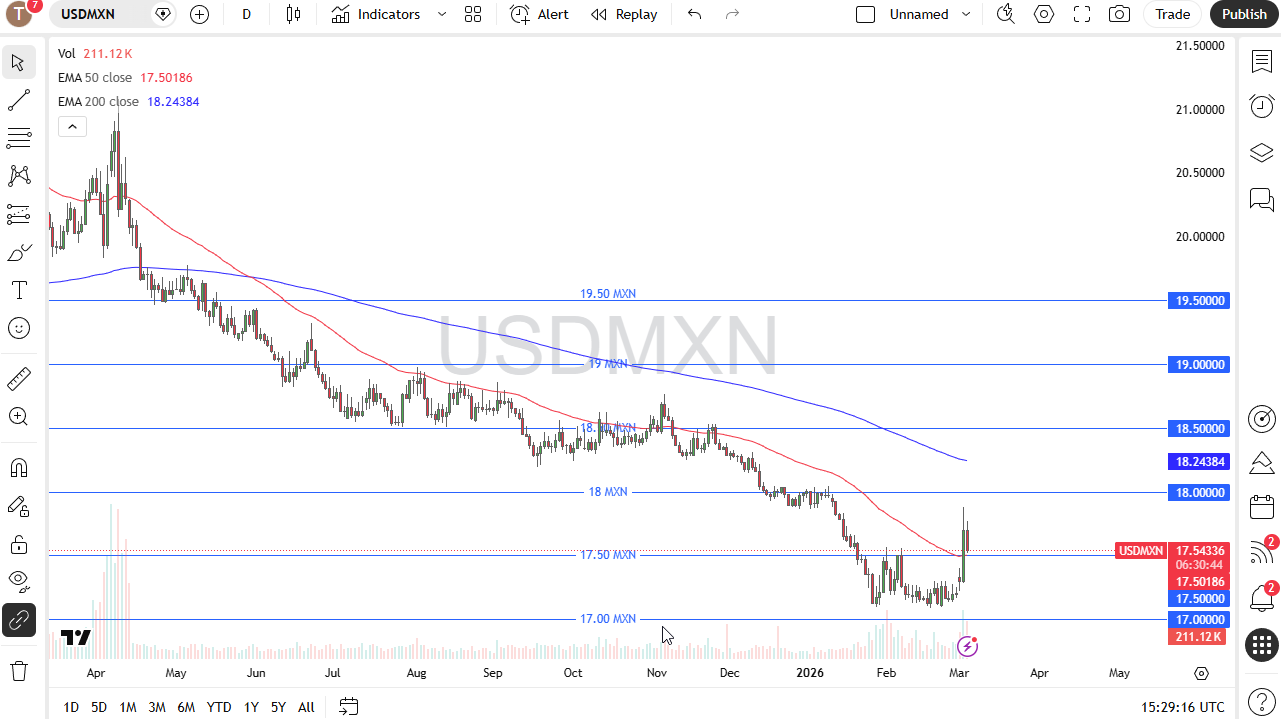
Task: Open the Indicators dropdown arrow
Action: click(441, 14)
